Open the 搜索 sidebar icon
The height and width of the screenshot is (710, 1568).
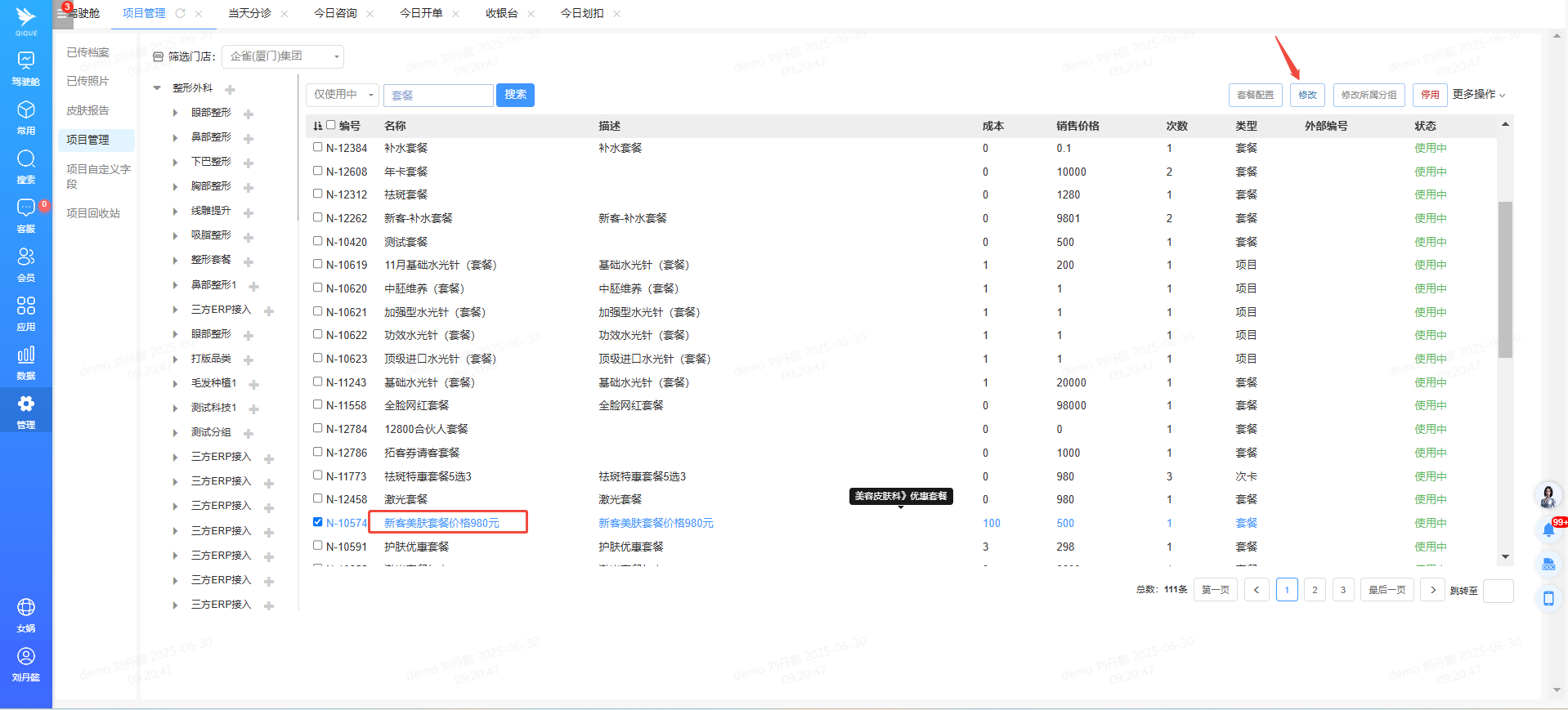(x=26, y=166)
